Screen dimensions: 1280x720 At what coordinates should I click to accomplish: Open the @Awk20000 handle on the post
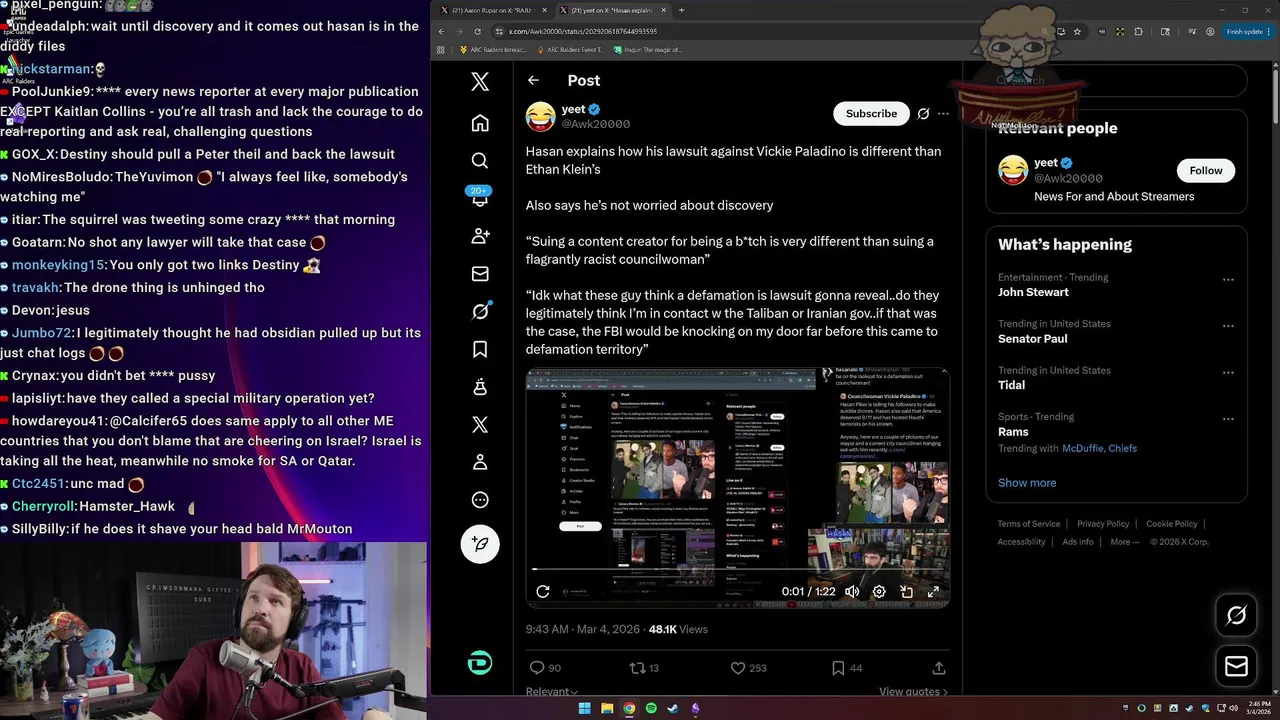coord(596,124)
